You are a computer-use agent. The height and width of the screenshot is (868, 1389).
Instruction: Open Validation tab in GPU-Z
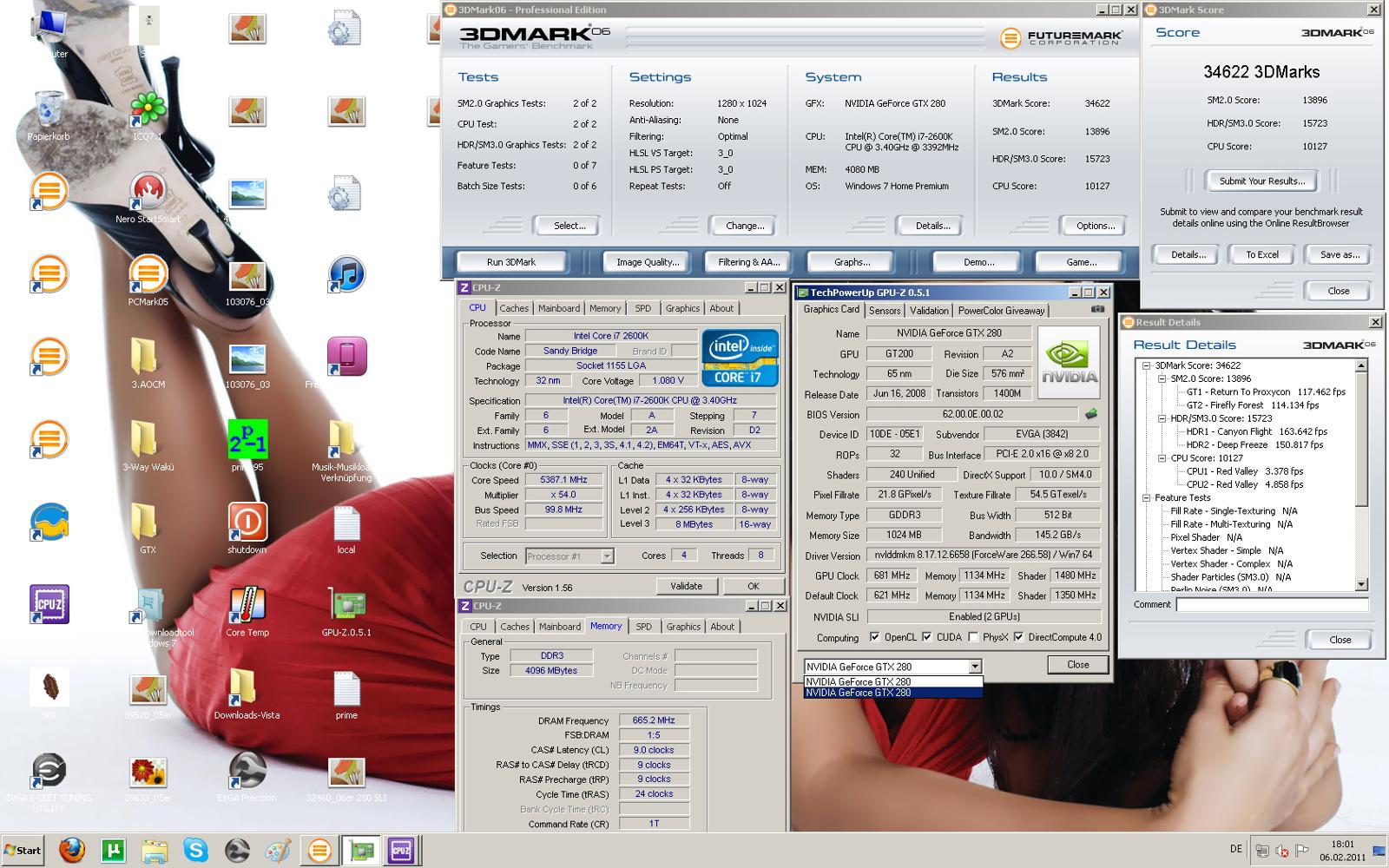(929, 311)
